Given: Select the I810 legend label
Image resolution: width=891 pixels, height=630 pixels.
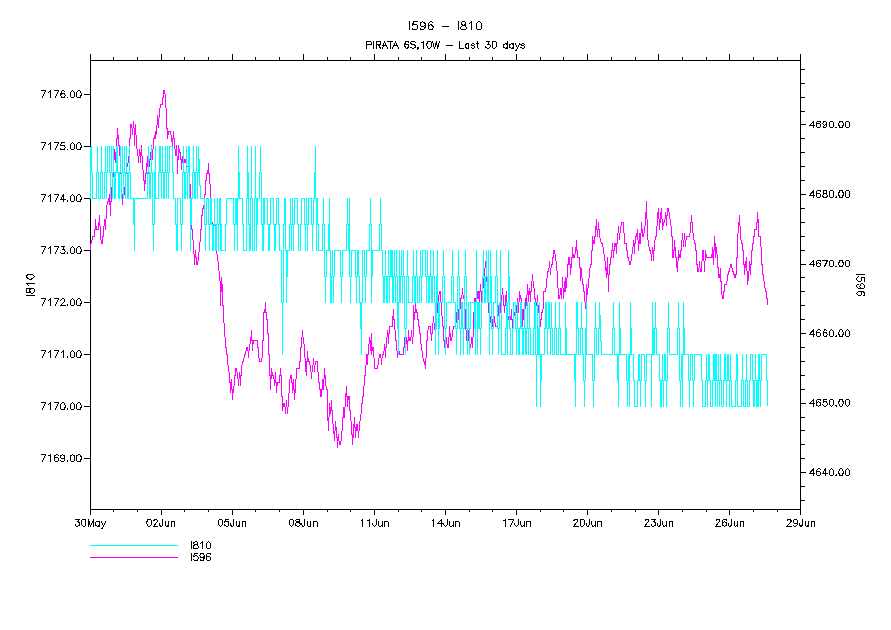Looking at the screenshot, I should (x=200, y=546).
